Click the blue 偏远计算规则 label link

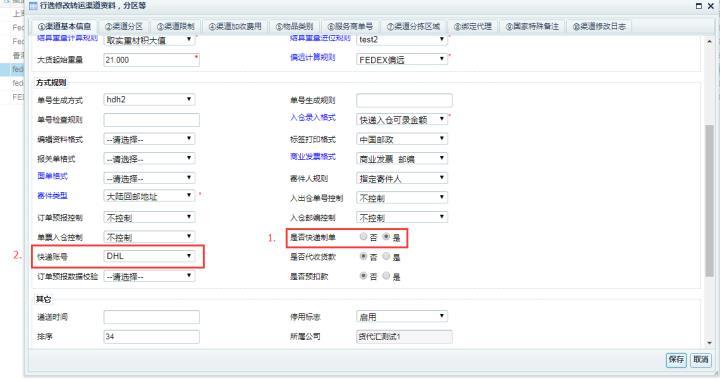pyautogui.click(x=313, y=57)
